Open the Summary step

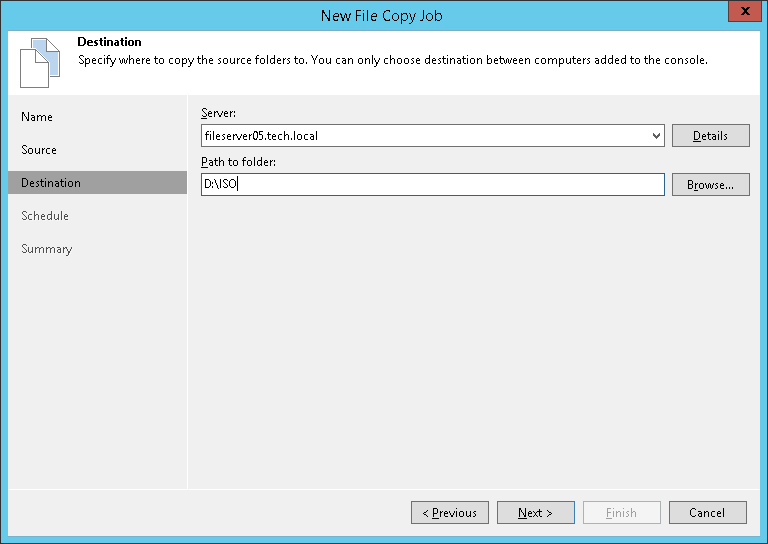[47, 249]
